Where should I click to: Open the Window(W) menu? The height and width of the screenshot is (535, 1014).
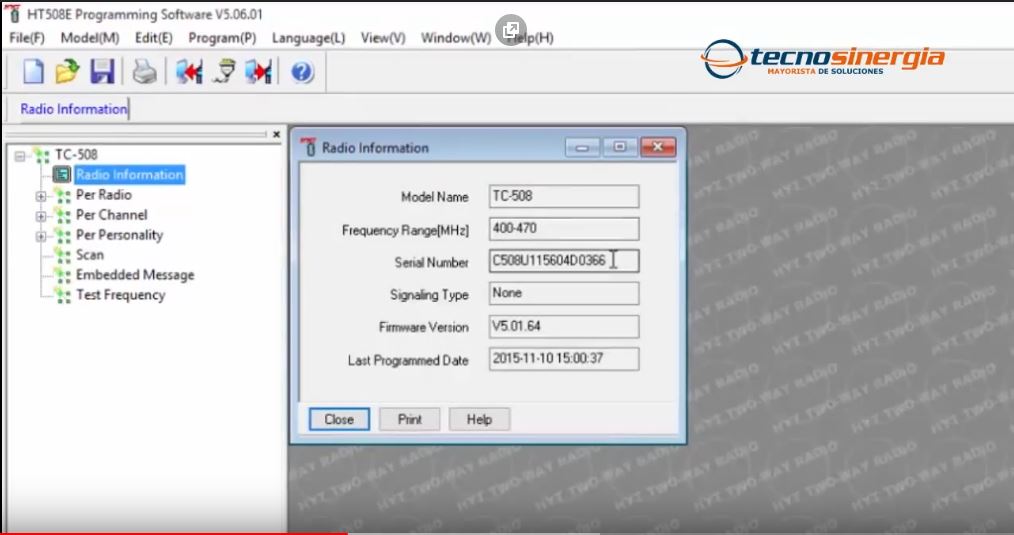pyautogui.click(x=456, y=38)
